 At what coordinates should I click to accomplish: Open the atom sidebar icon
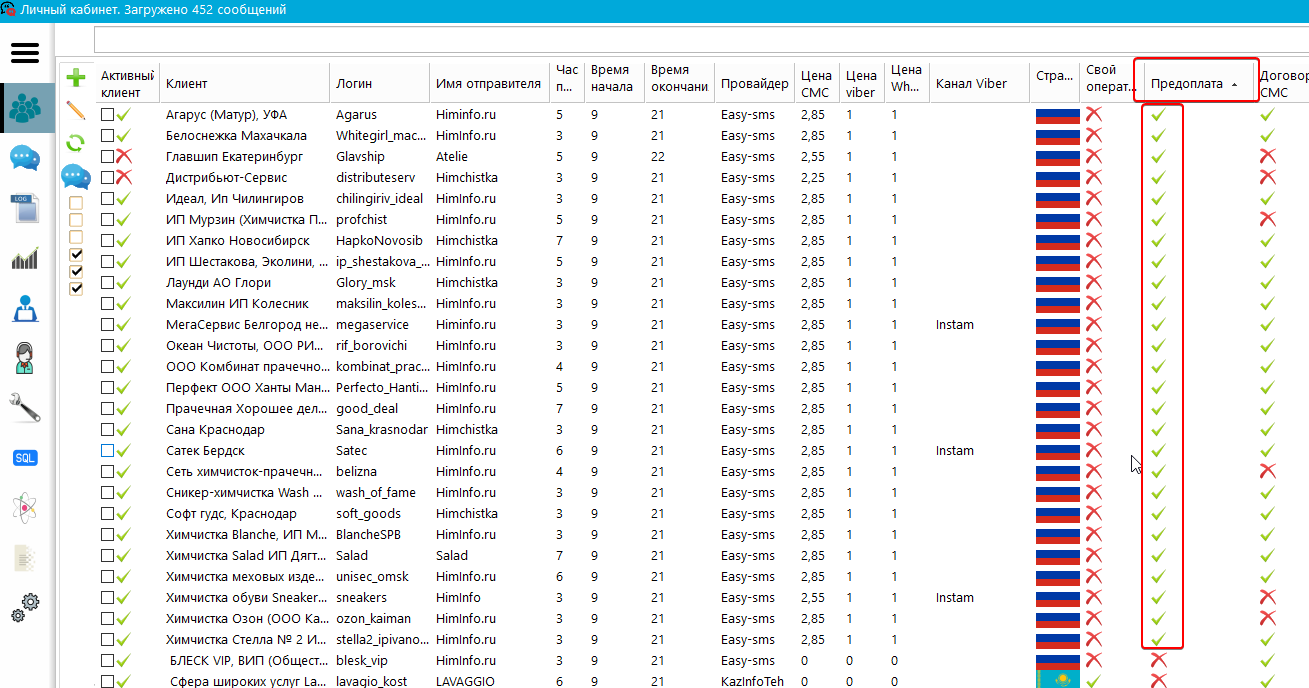click(25, 508)
